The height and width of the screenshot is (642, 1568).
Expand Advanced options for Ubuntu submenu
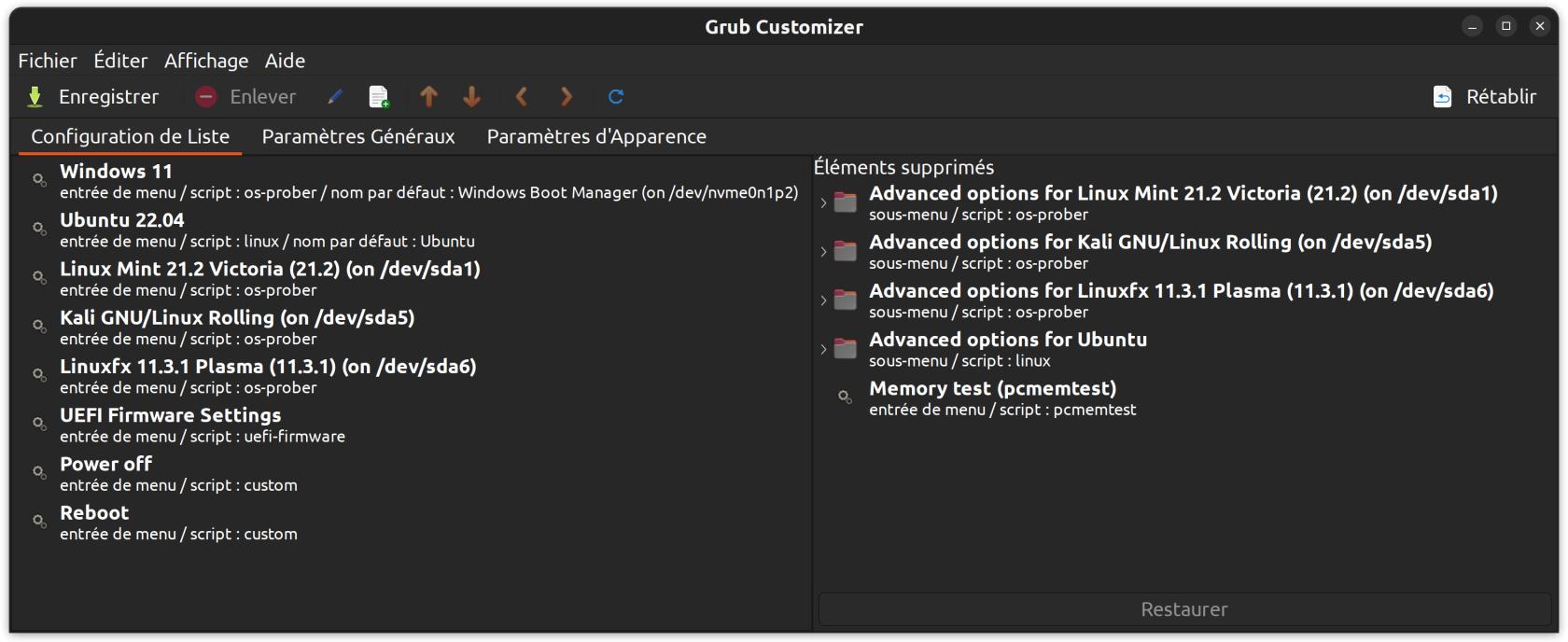823,349
